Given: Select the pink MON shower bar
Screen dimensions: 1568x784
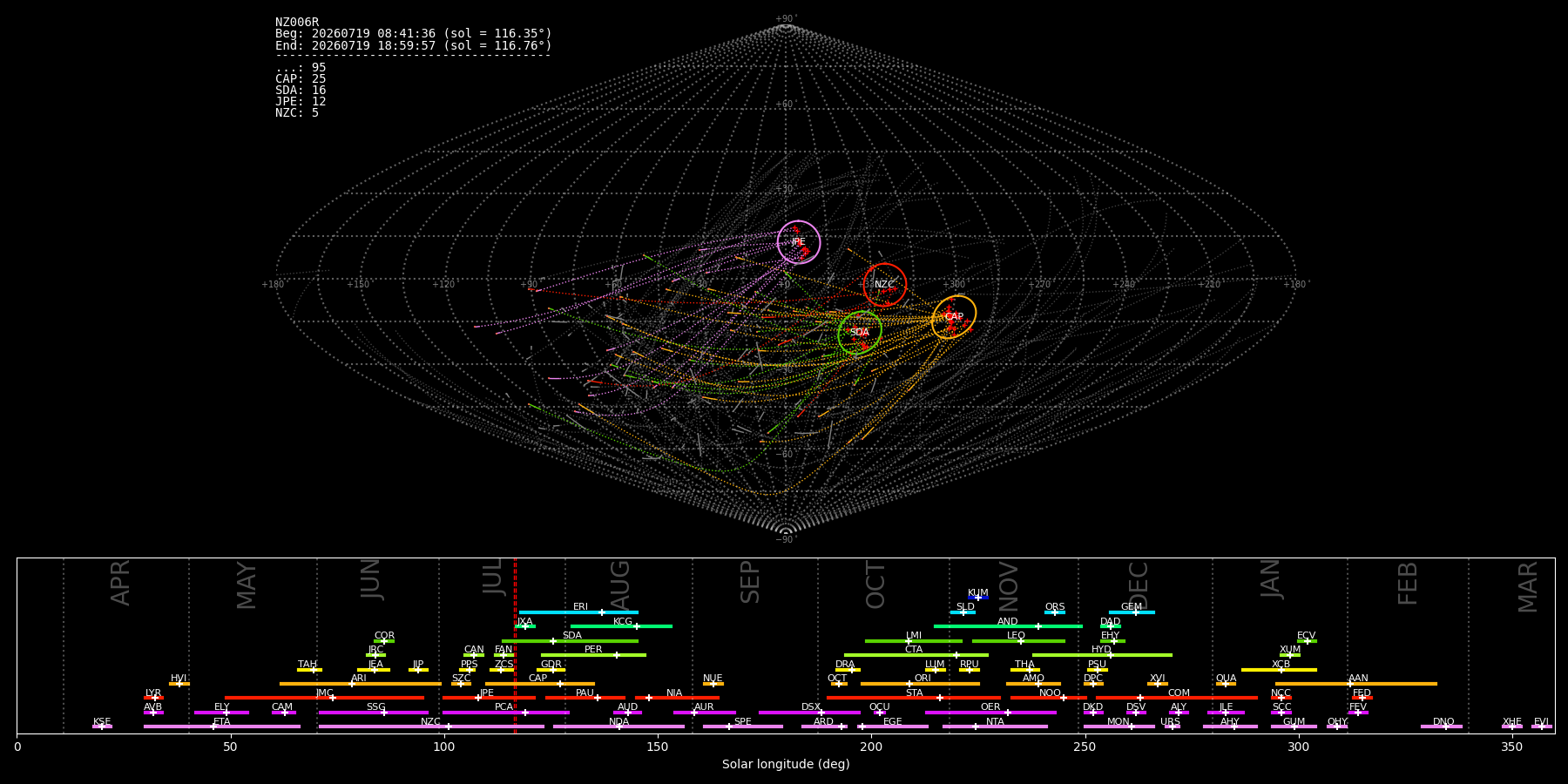Looking at the screenshot, I should click(x=1119, y=727).
